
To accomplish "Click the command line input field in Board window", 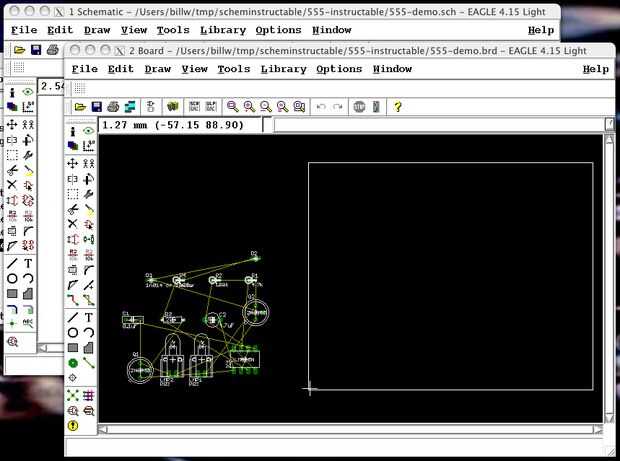I will click(x=439, y=125).
